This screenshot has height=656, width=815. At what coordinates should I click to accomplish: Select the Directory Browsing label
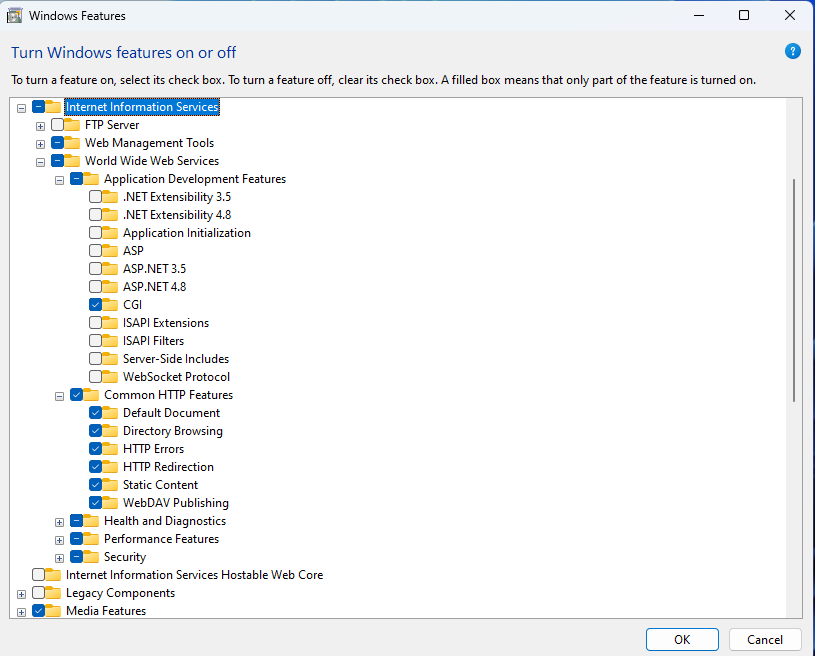pyautogui.click(x=173, y=430)
